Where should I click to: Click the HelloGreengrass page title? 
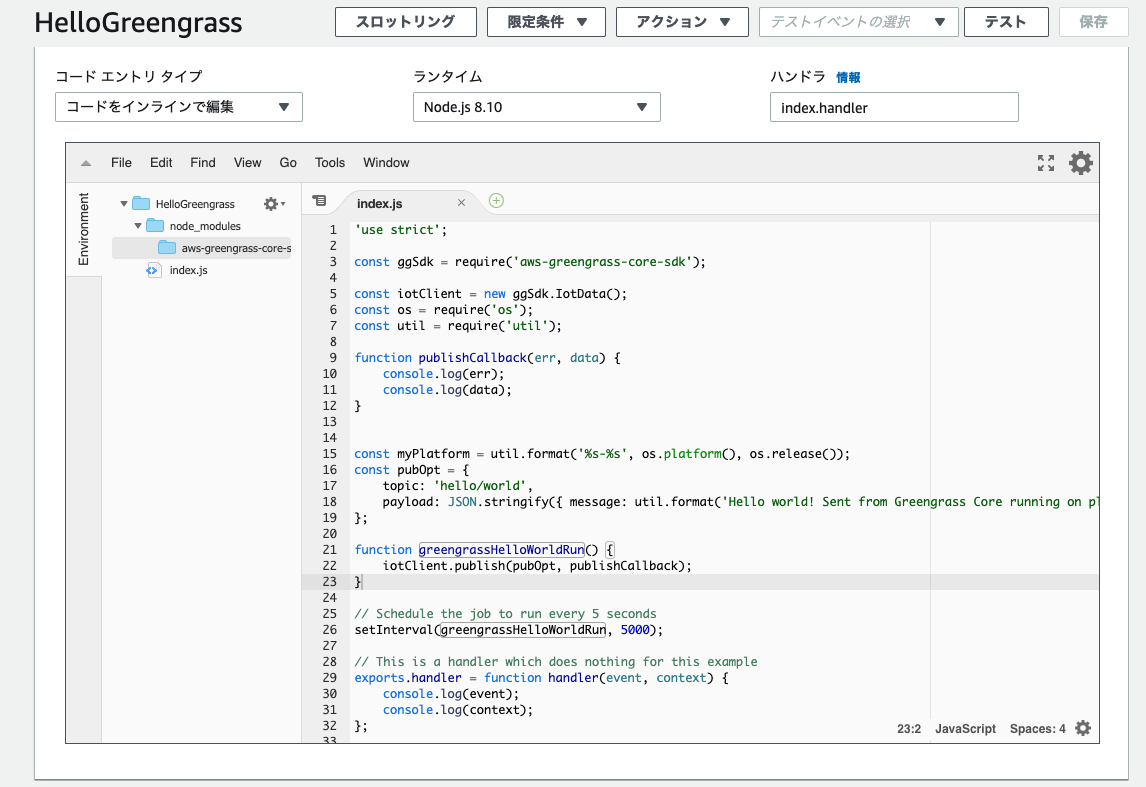pyautogui.click(x=138, y=23)
